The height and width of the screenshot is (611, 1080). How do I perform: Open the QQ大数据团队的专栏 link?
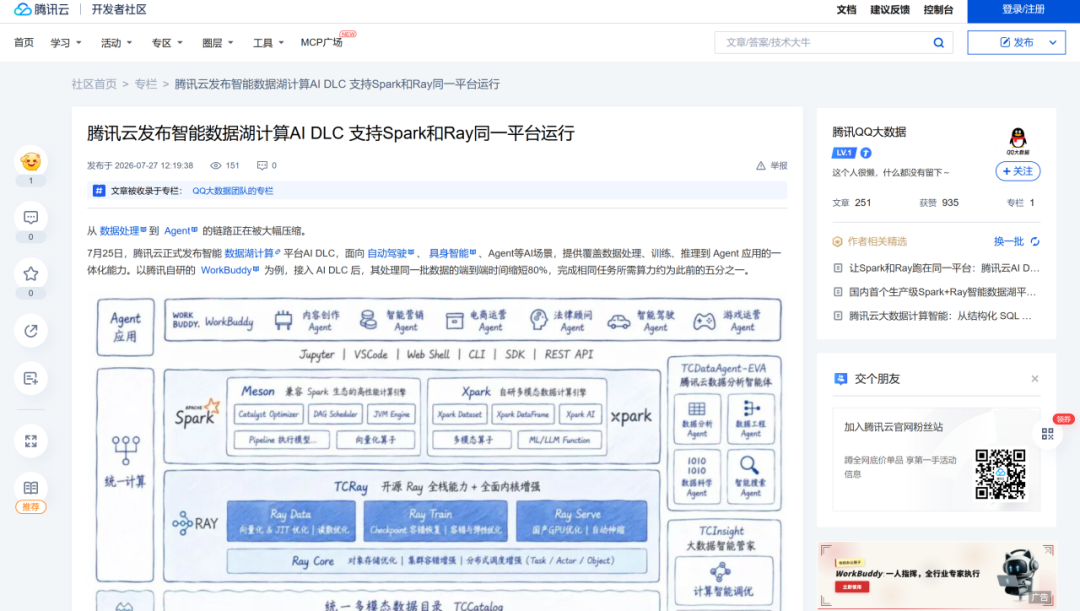pos(233,191)
